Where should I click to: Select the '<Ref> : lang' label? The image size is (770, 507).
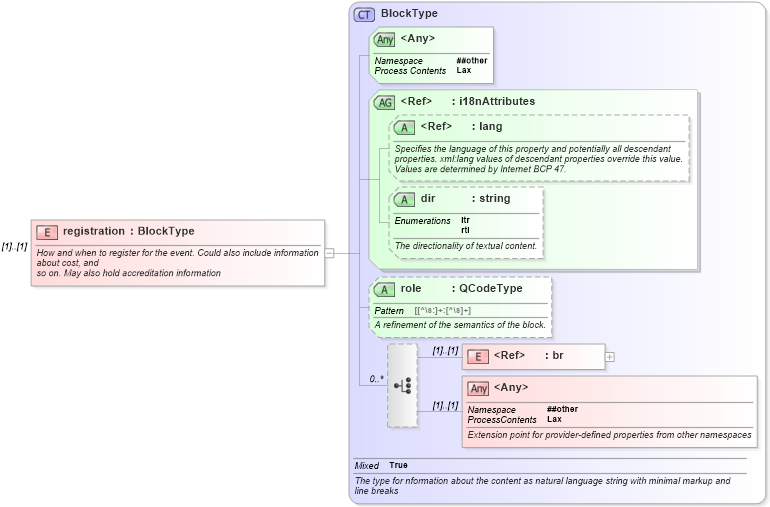tap(461, 126)
